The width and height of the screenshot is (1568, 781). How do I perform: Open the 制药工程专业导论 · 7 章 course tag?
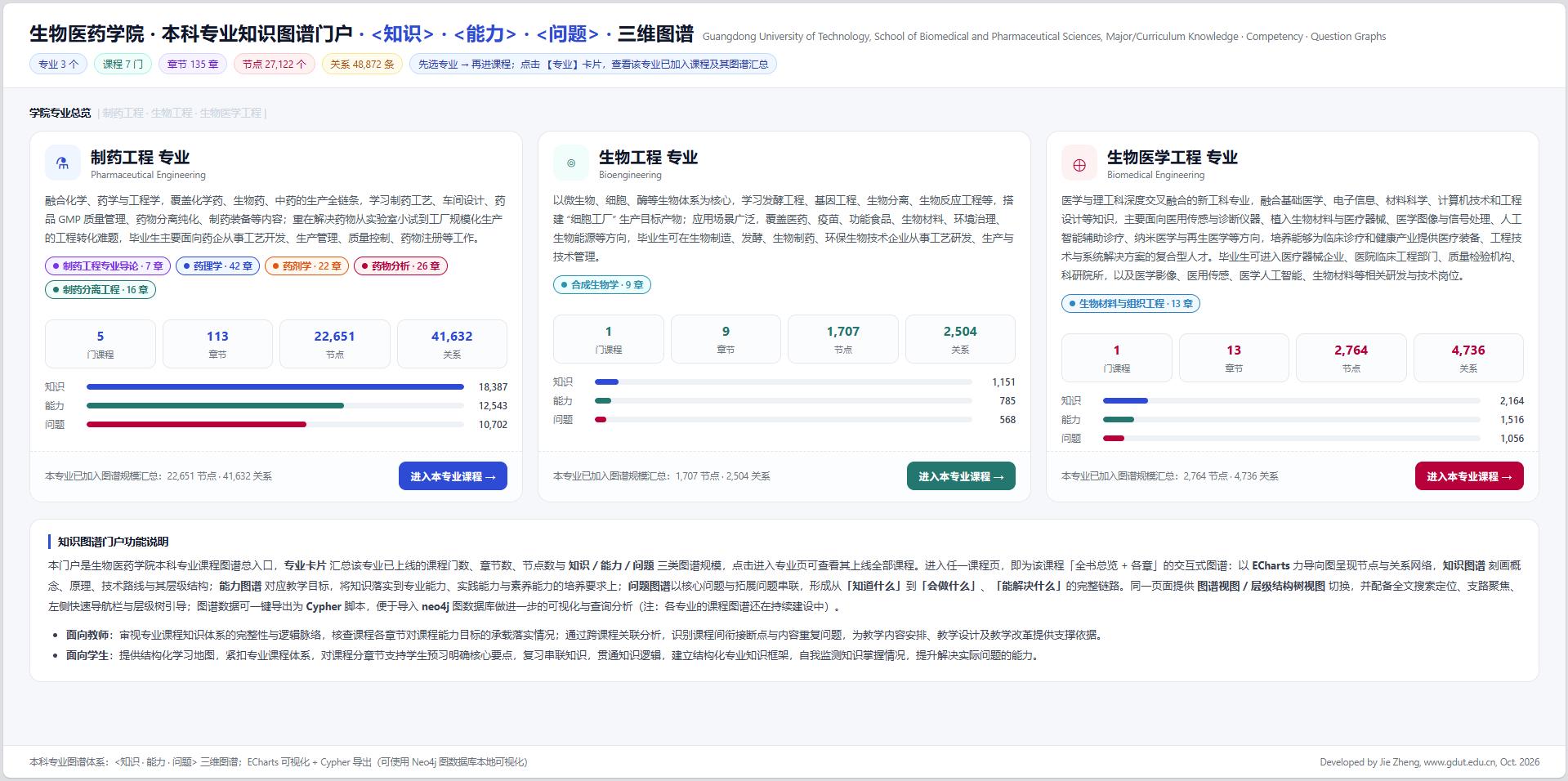click(108, 266)
